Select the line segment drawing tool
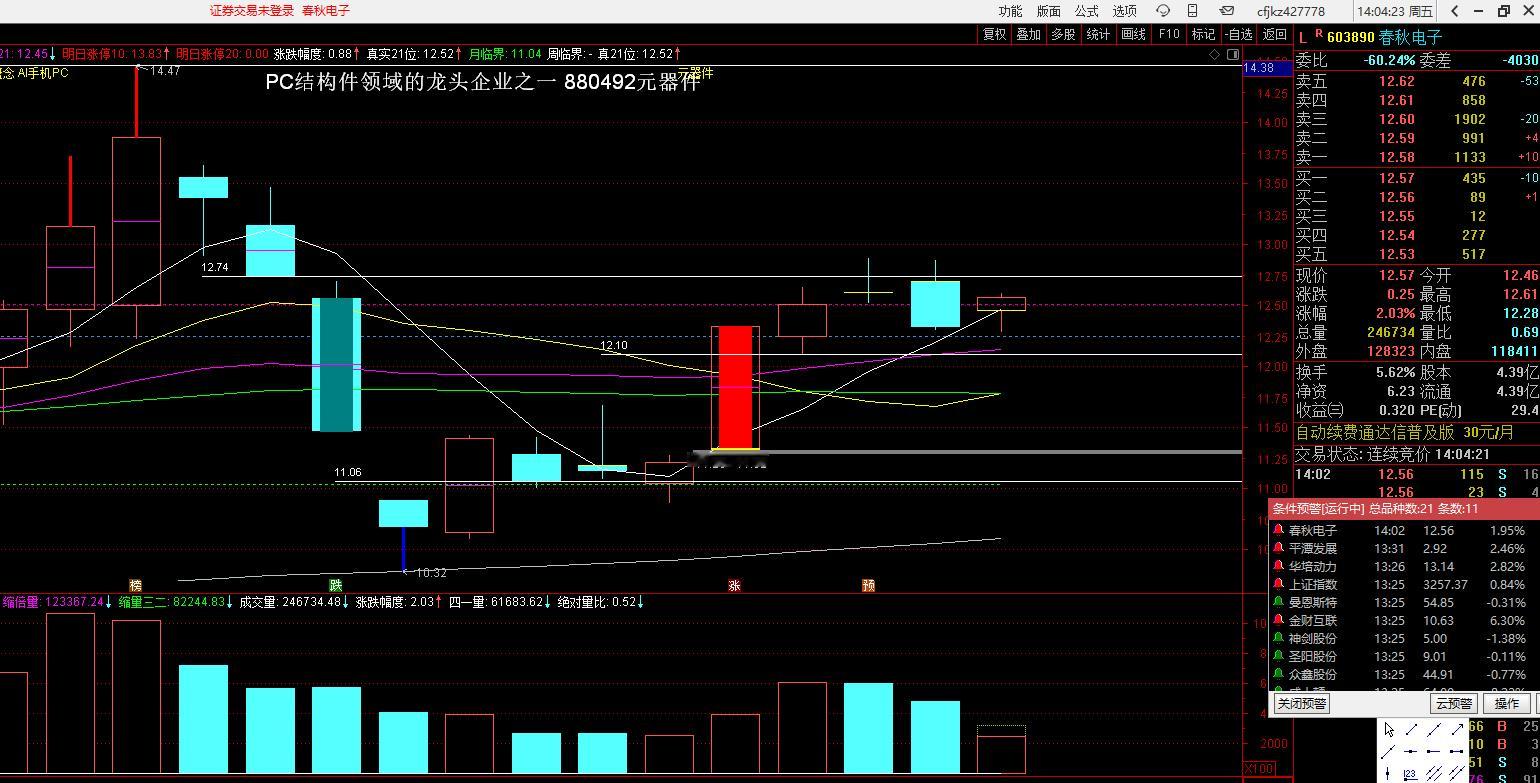Screen dimensions: 1540x783 coord(1411,729)
